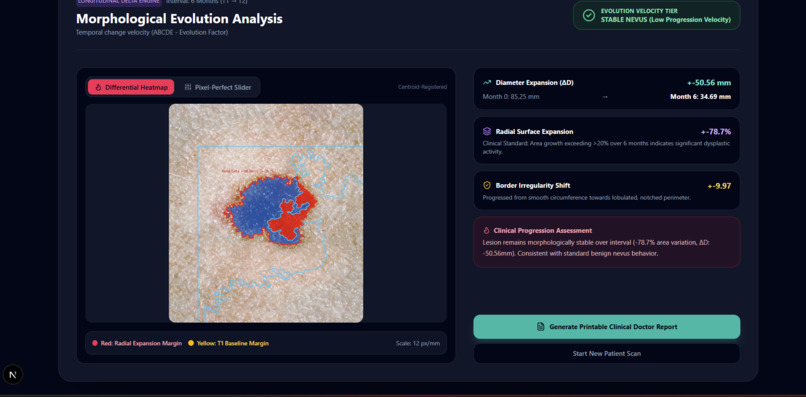Click the Month 0: 85.25 mm text
806x397 pixels.
click(x=511, y=96)
